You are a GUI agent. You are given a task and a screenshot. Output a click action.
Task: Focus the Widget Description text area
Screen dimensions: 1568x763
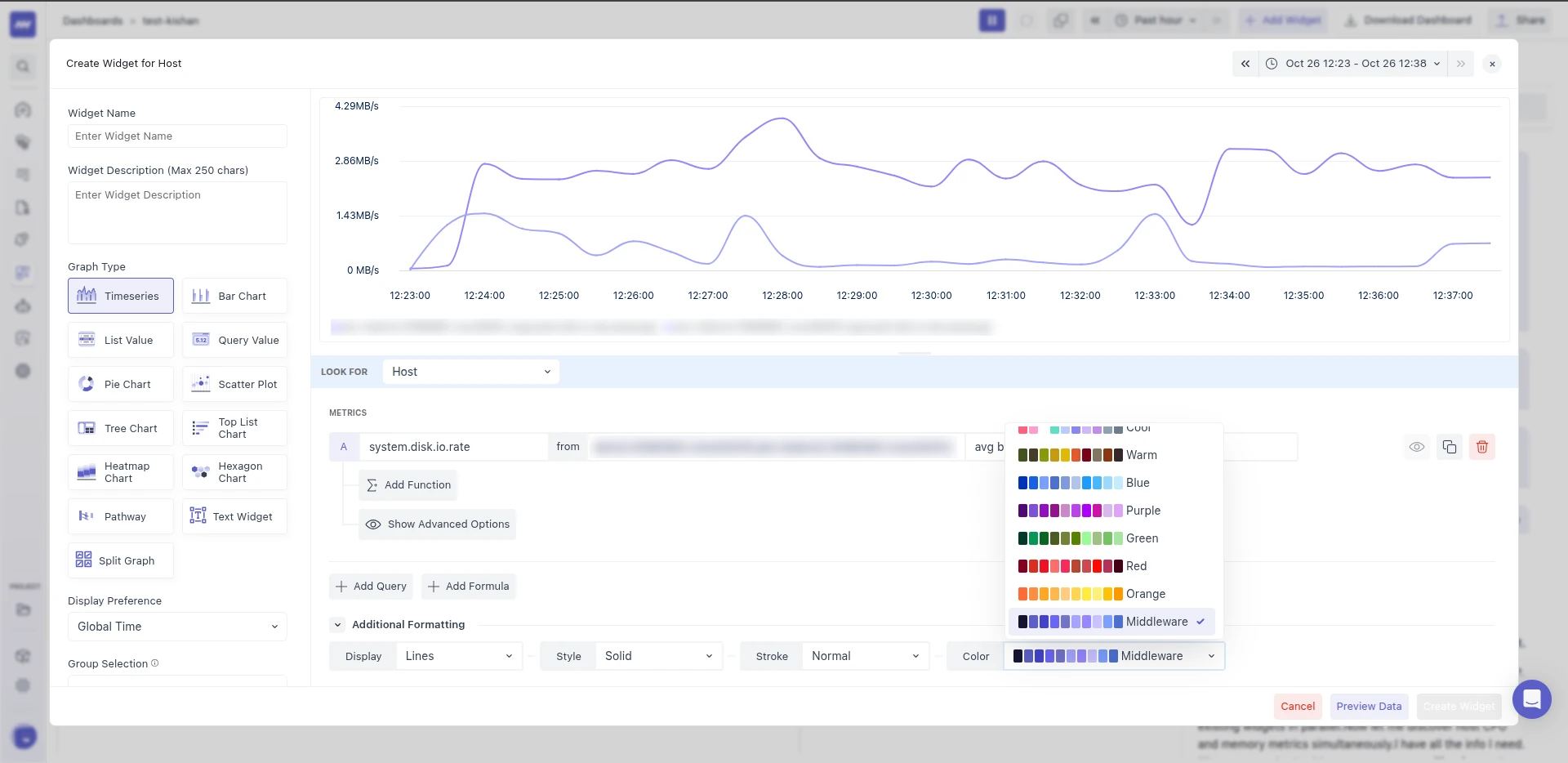pos(177,212)
